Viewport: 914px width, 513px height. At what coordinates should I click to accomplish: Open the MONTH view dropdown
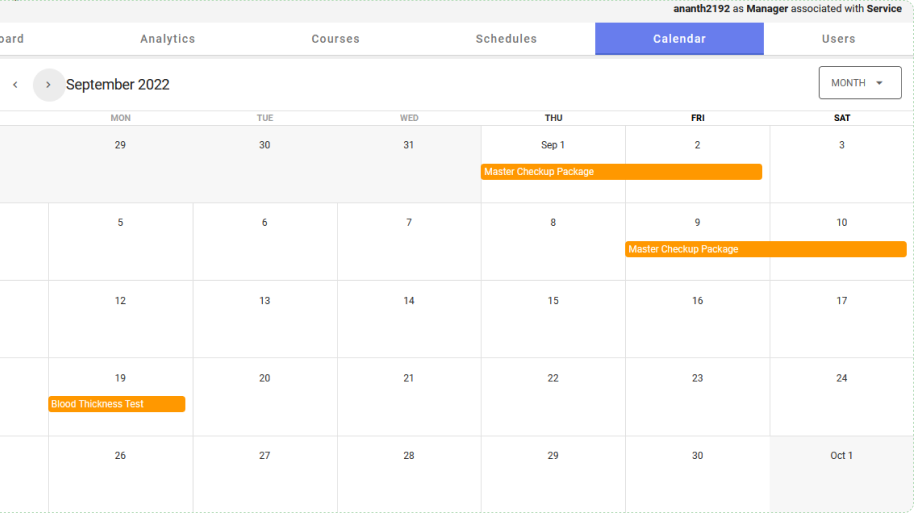pyautogui.click(x=859, y=83)
